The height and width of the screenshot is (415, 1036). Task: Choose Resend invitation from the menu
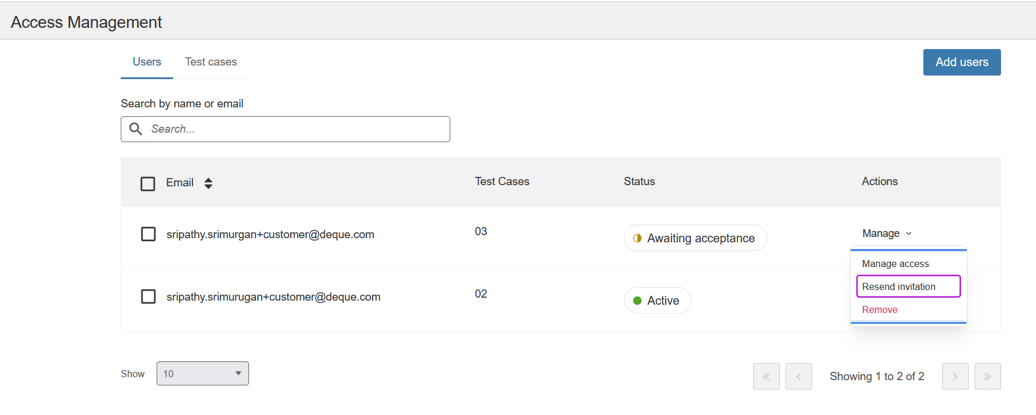(908, 287)
